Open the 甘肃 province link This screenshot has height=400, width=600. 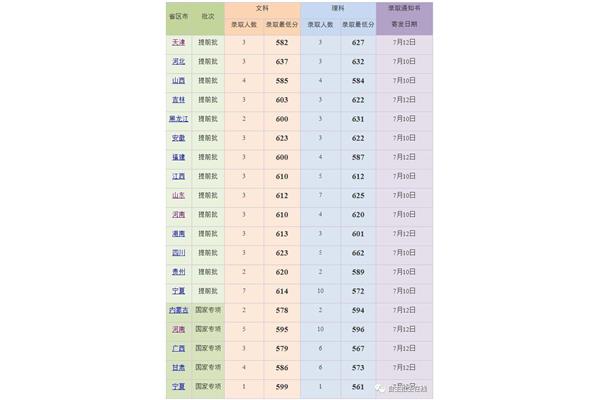178,368
